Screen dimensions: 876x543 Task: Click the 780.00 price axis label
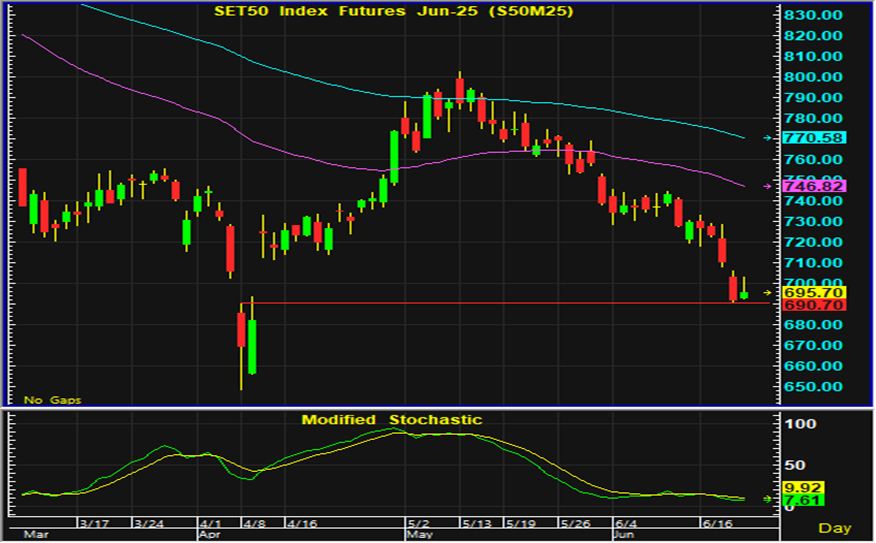[813, 118]
